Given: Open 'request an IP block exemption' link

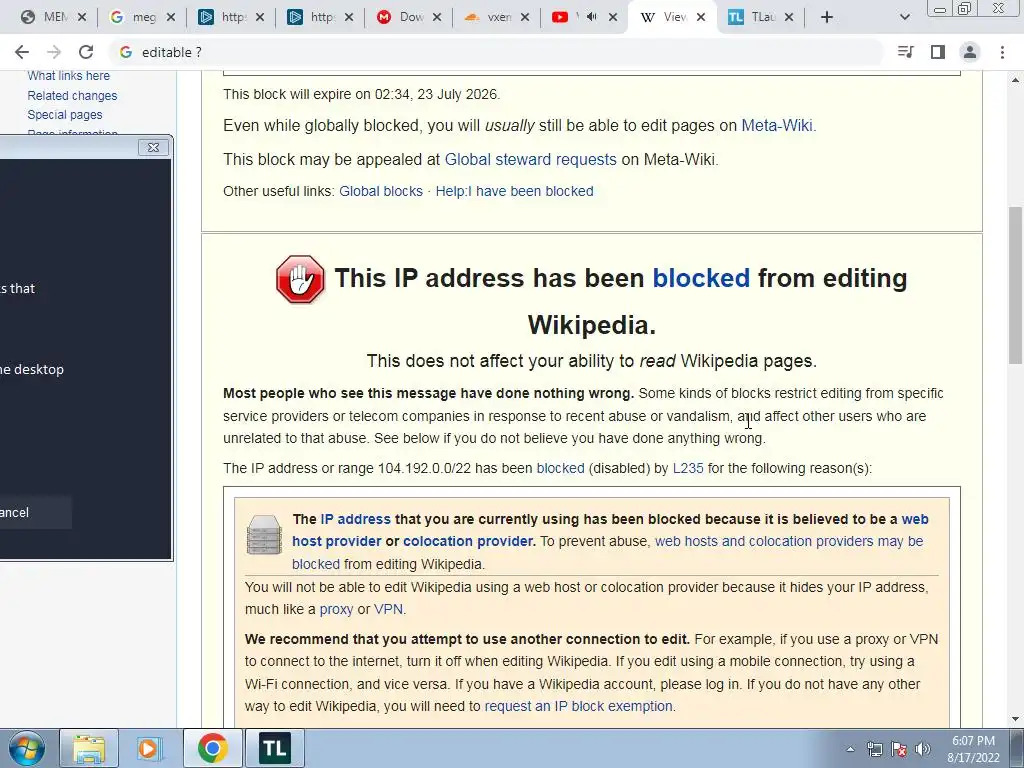Looking at the screenshot, I should (x=579, y=707).
